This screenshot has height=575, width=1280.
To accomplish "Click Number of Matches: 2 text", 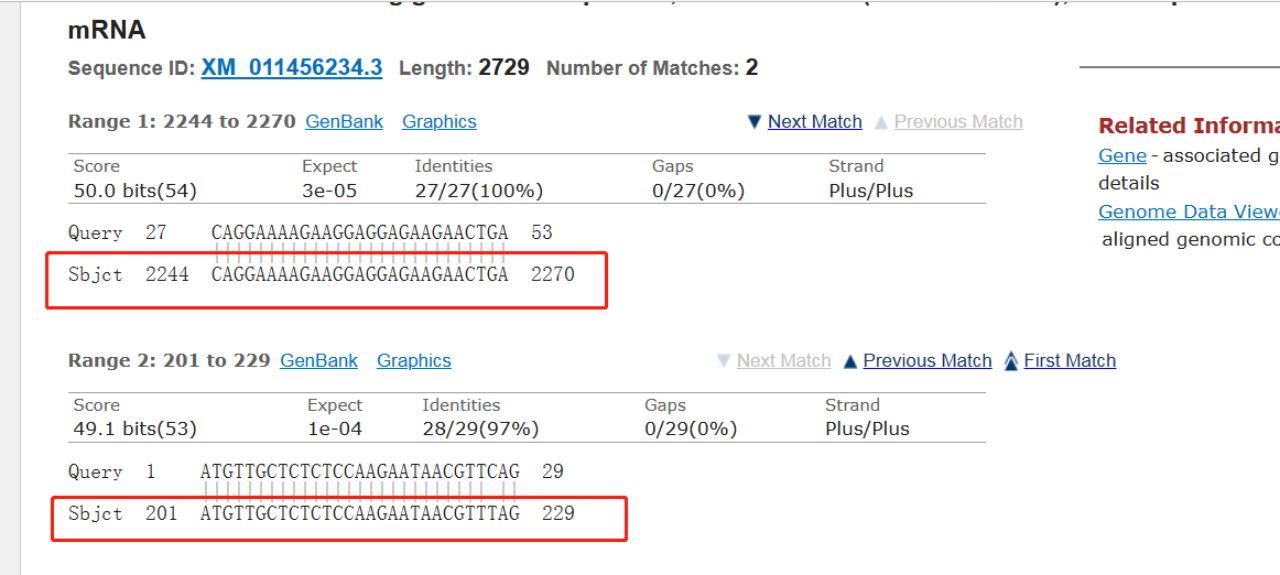I will [x=652, y=68].
